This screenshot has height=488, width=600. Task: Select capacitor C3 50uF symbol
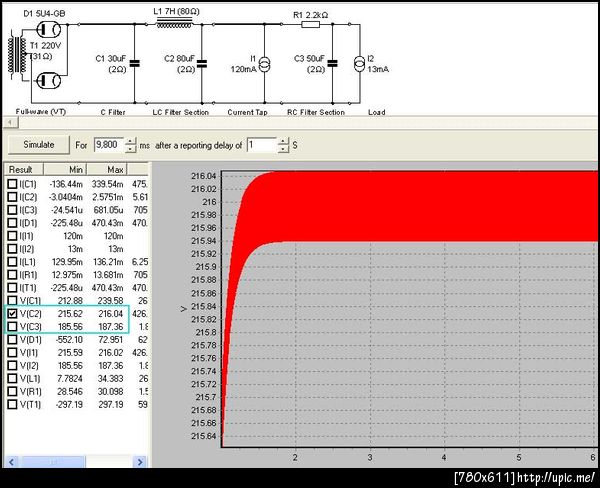tap(333, 64)
